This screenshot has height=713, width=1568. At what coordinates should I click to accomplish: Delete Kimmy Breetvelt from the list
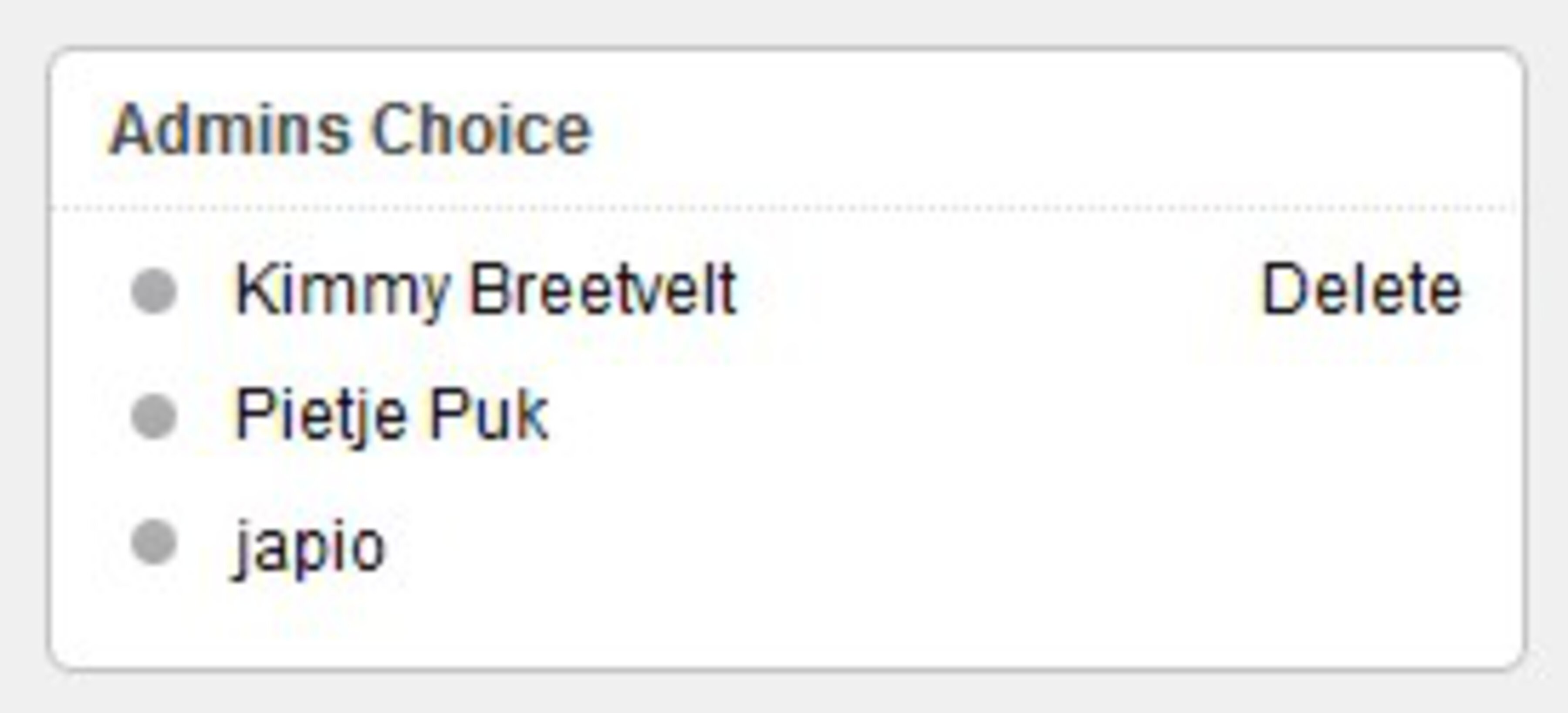point(1361,290)
